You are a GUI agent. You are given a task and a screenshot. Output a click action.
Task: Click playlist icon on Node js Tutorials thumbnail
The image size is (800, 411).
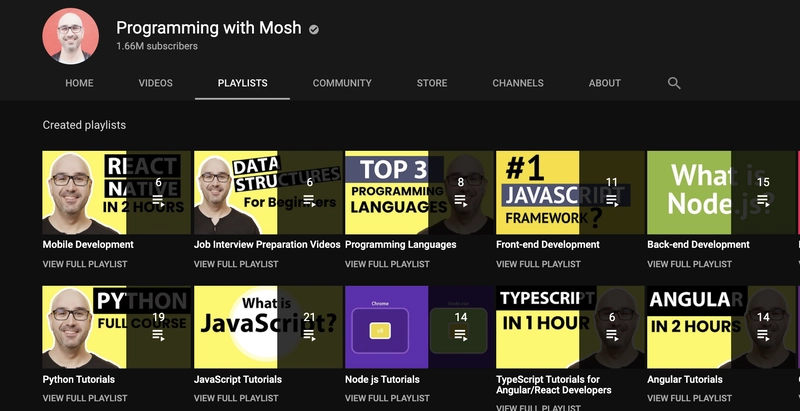click(x=461, y=335)
